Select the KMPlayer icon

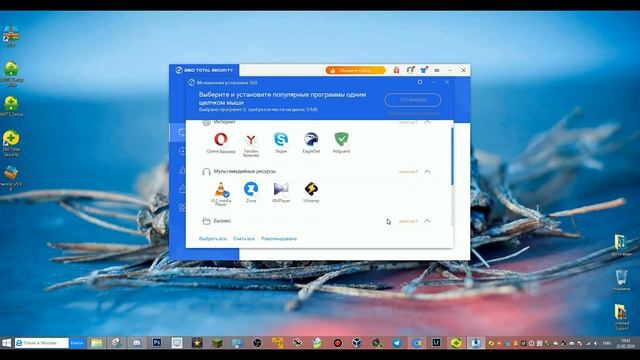(x=281, y=189)
